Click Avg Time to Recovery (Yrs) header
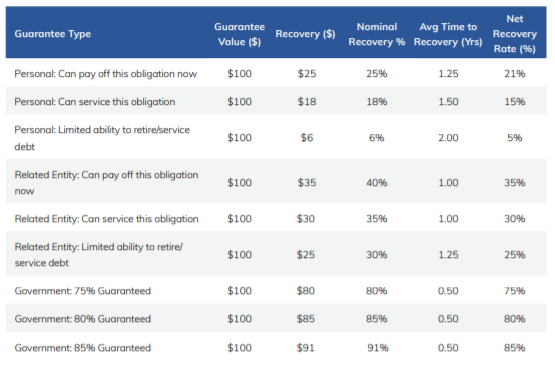Screen dimensions: 555x376 point(448,34)
